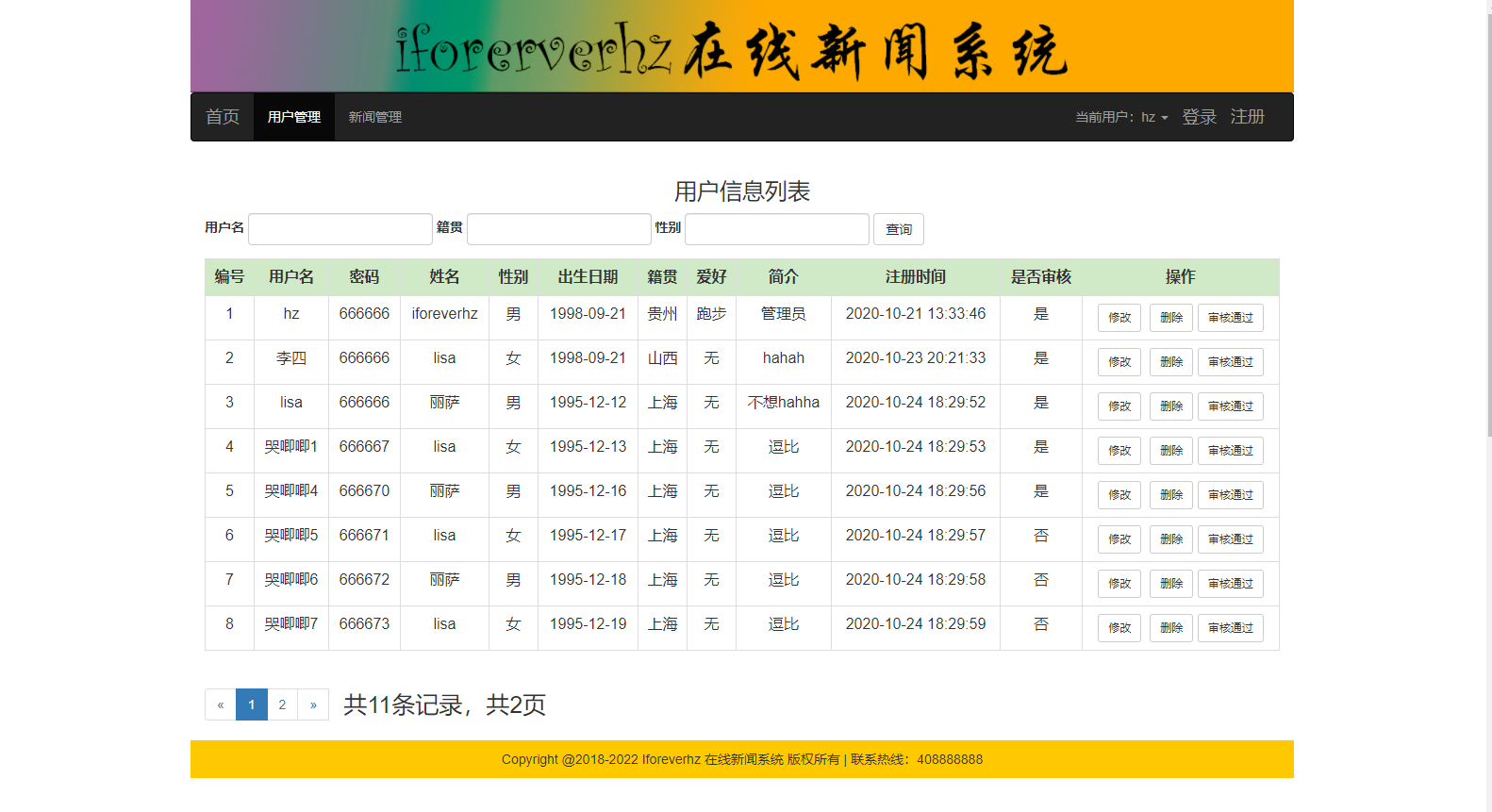This screenshot has width=1492, height=812.
Task: Focus the 性别 search field
Action: (777, 229)
